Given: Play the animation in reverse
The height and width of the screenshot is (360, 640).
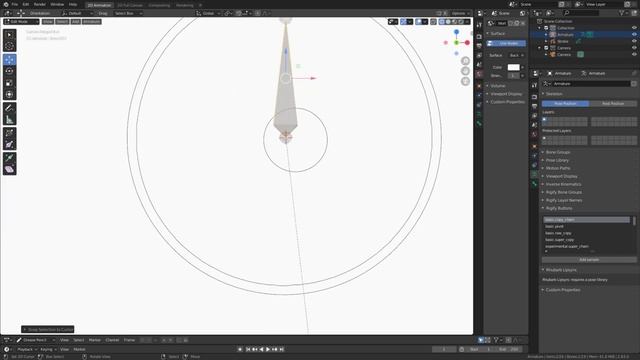Looking at the screenshot, I should [x=262, y=349].
